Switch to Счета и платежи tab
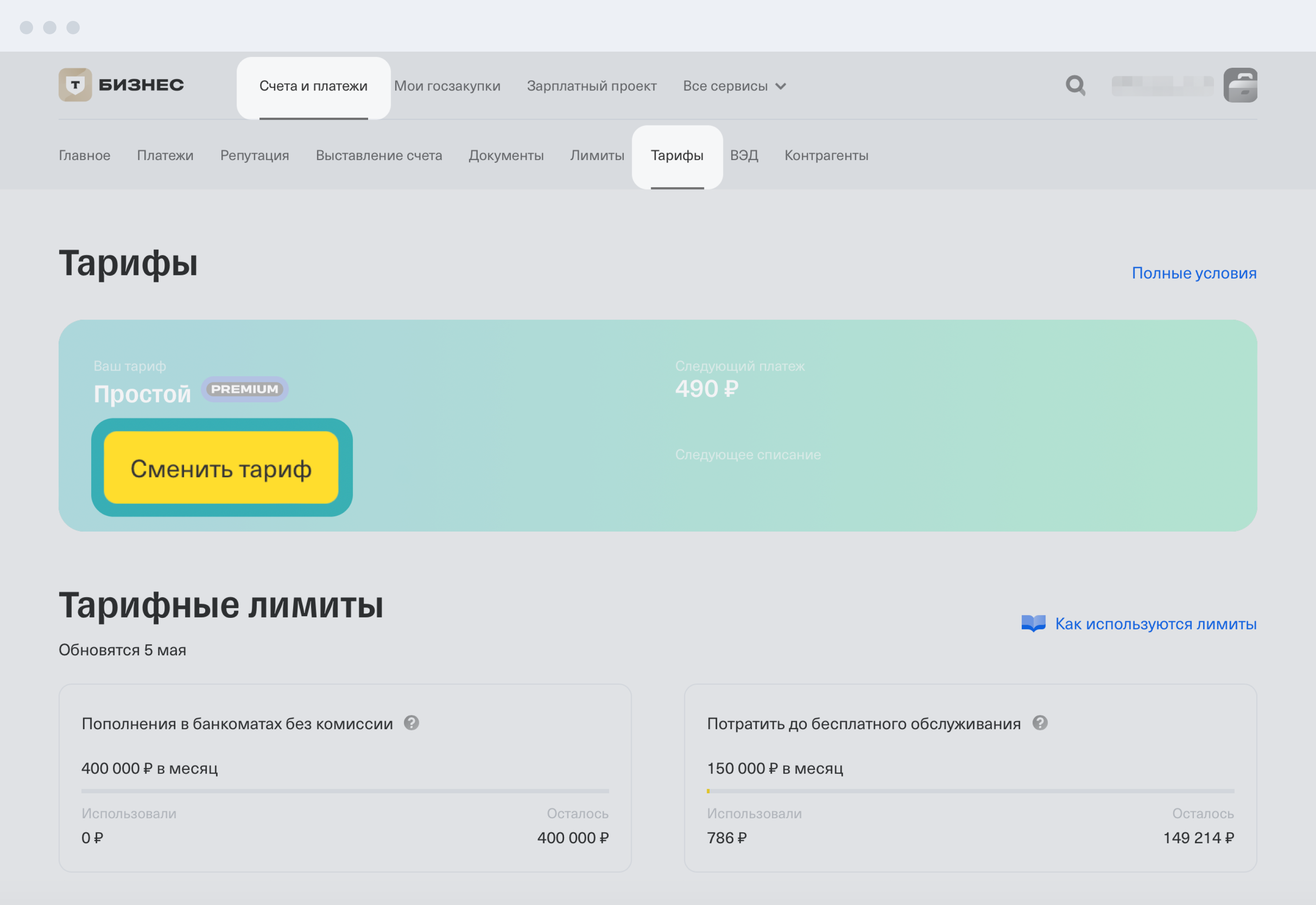This screenshot has width=1316, height=905. coord(313,86)
